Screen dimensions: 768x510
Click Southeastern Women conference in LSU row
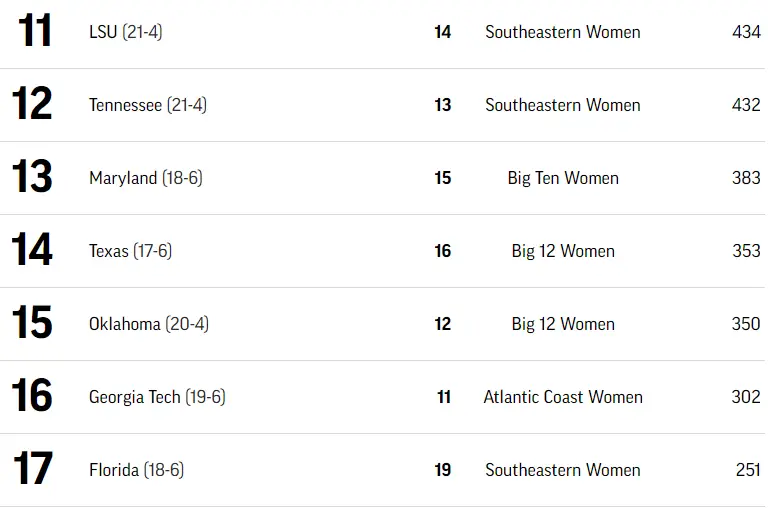[563, 32]
